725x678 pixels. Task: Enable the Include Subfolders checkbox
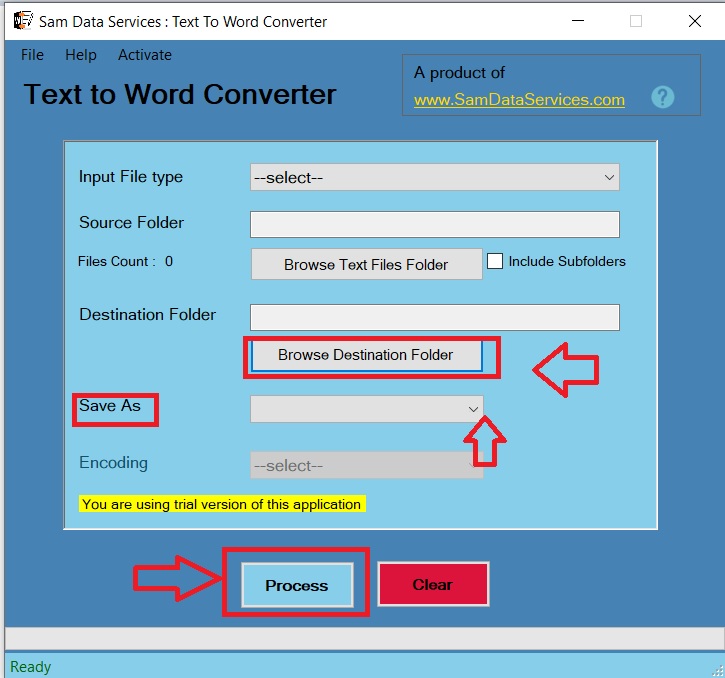click(x=495, y=261)
